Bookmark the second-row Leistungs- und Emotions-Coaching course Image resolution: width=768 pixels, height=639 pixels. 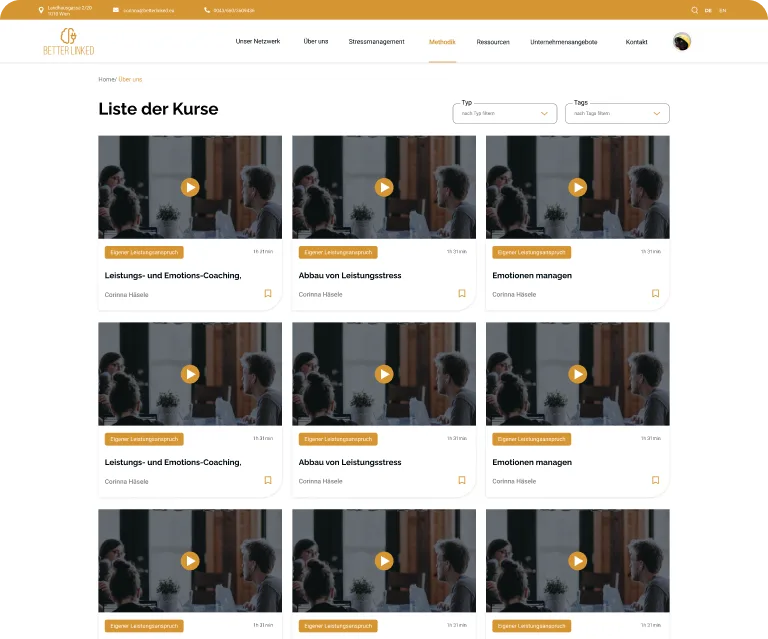pyautogui.click(x=268, y=480)
